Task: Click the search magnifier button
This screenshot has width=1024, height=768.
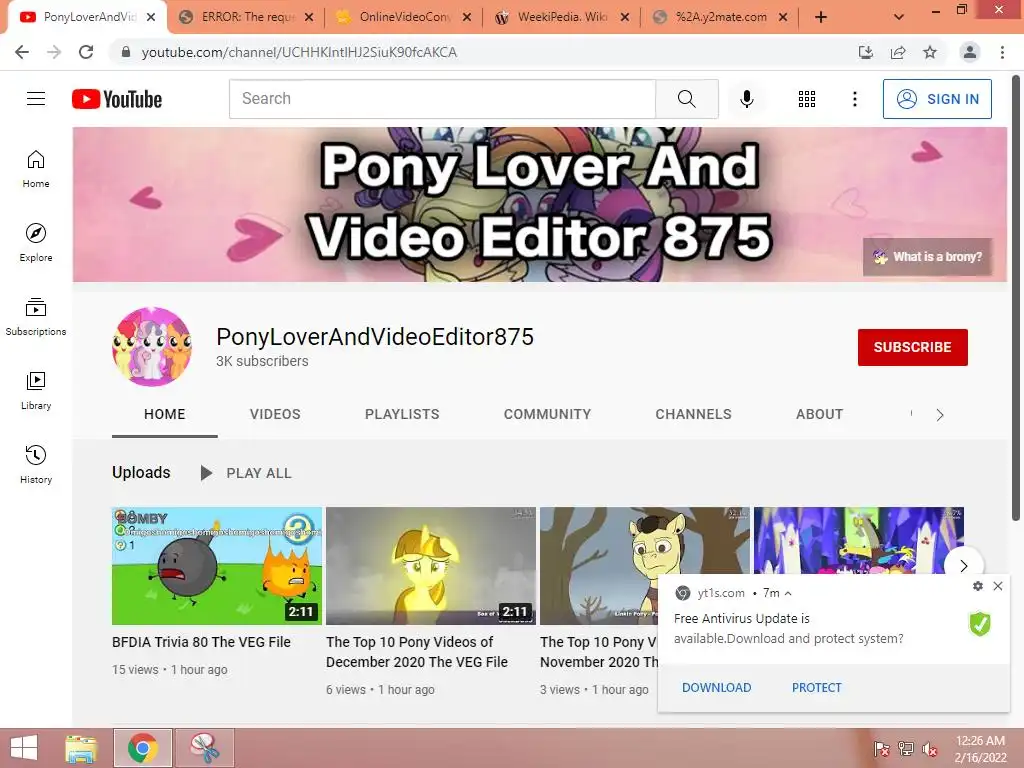Action: (686, 99)
